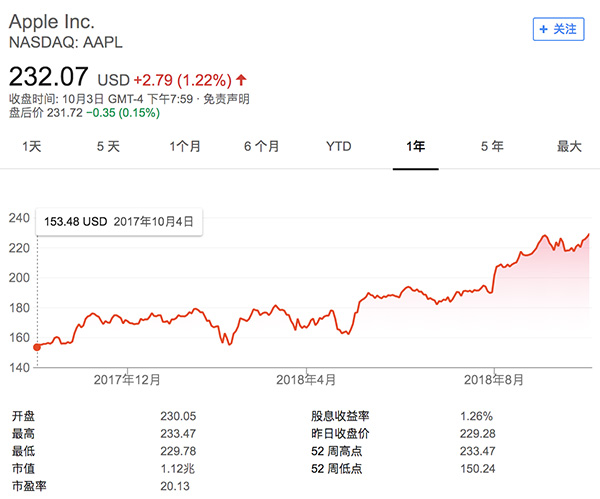
Task: Select the 5 天 range tab
Action: (x=108, y=146)
